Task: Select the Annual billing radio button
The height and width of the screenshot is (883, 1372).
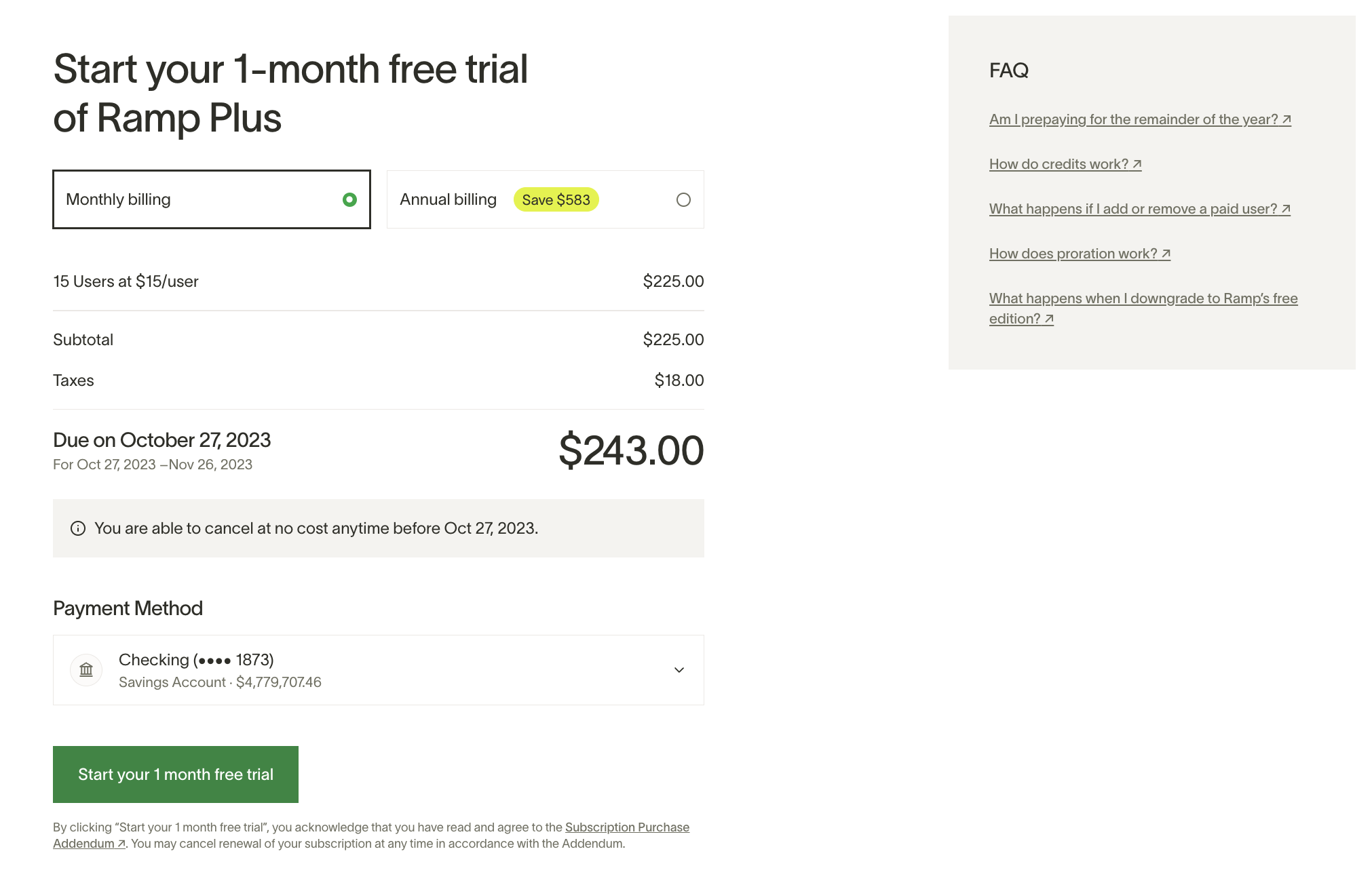Action: coord(683,199)
